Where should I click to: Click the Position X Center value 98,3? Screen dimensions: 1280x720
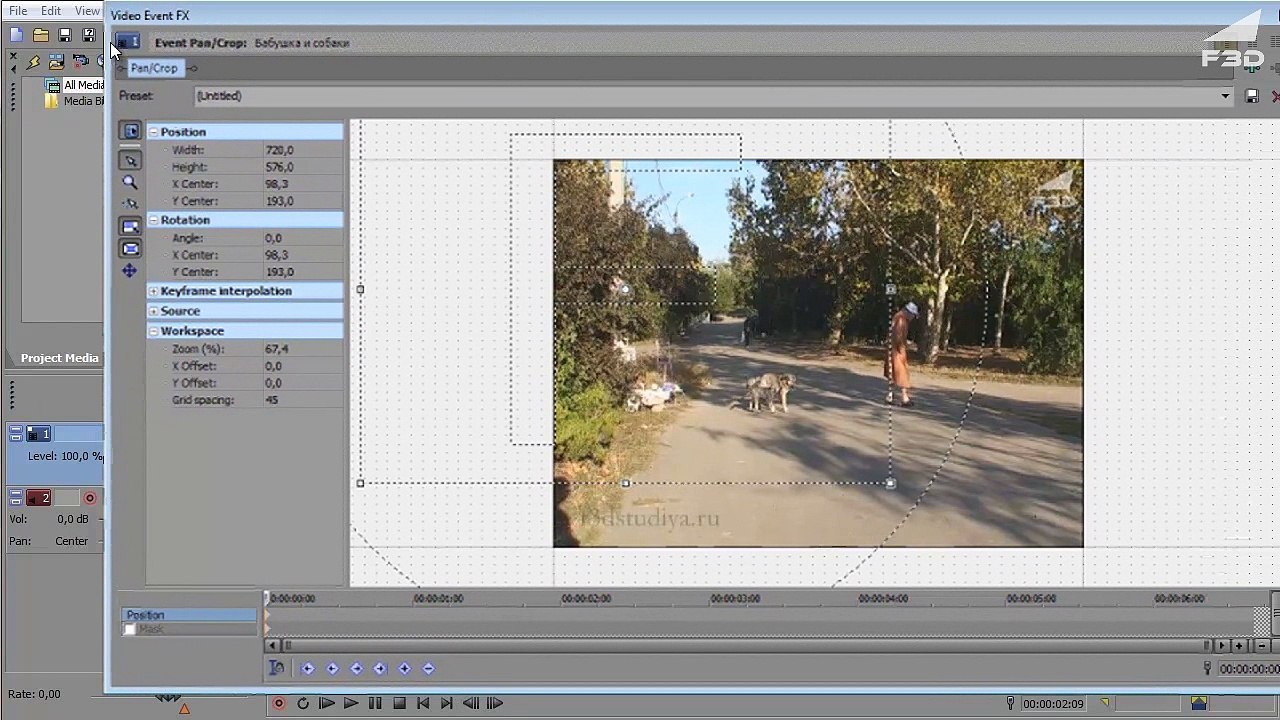point(277,184)
